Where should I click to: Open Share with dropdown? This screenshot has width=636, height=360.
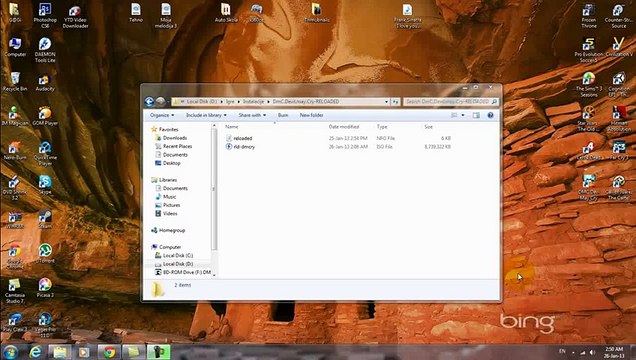pos(252,115)
